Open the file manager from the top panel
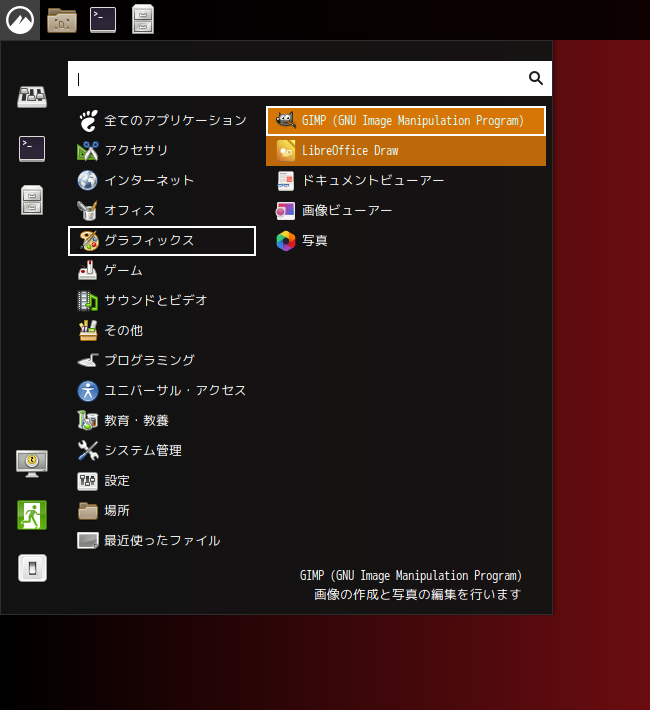650x710 pixels. (62, 20)
